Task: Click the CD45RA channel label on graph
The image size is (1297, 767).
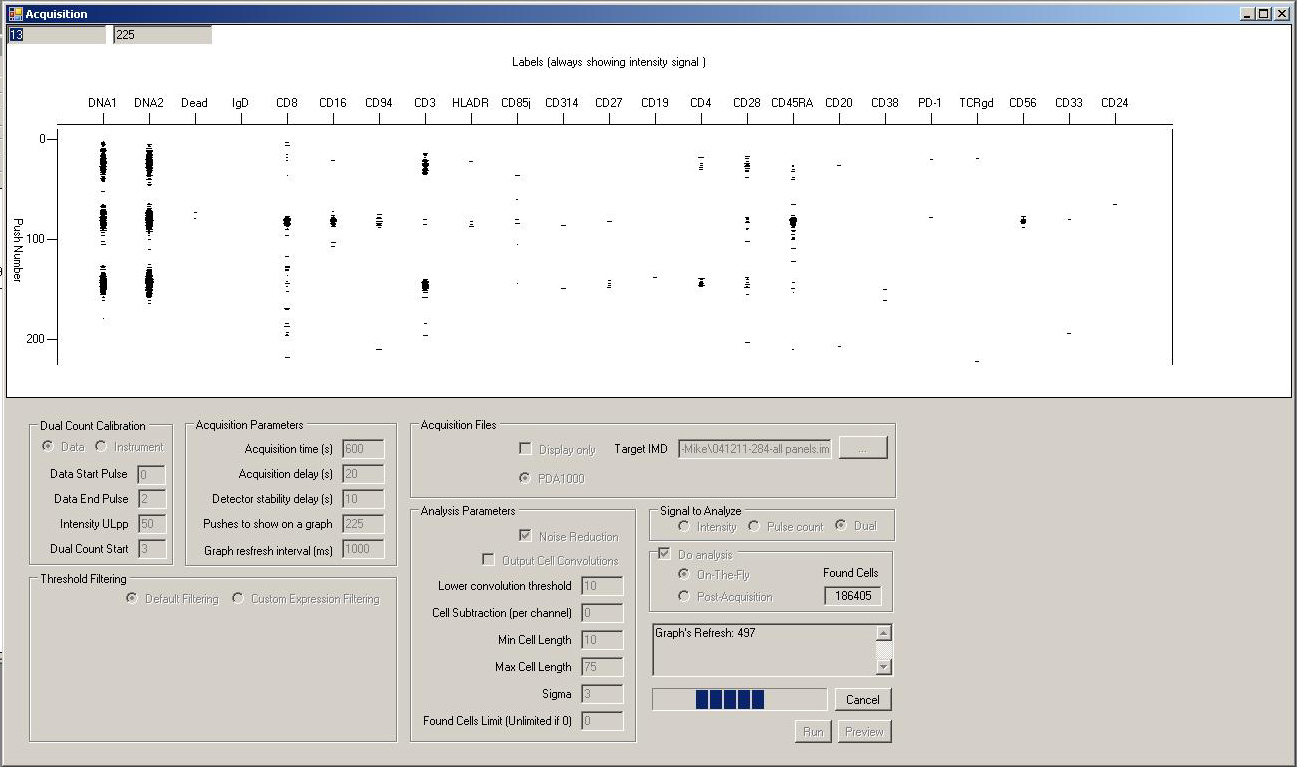Action: point(792,103)
